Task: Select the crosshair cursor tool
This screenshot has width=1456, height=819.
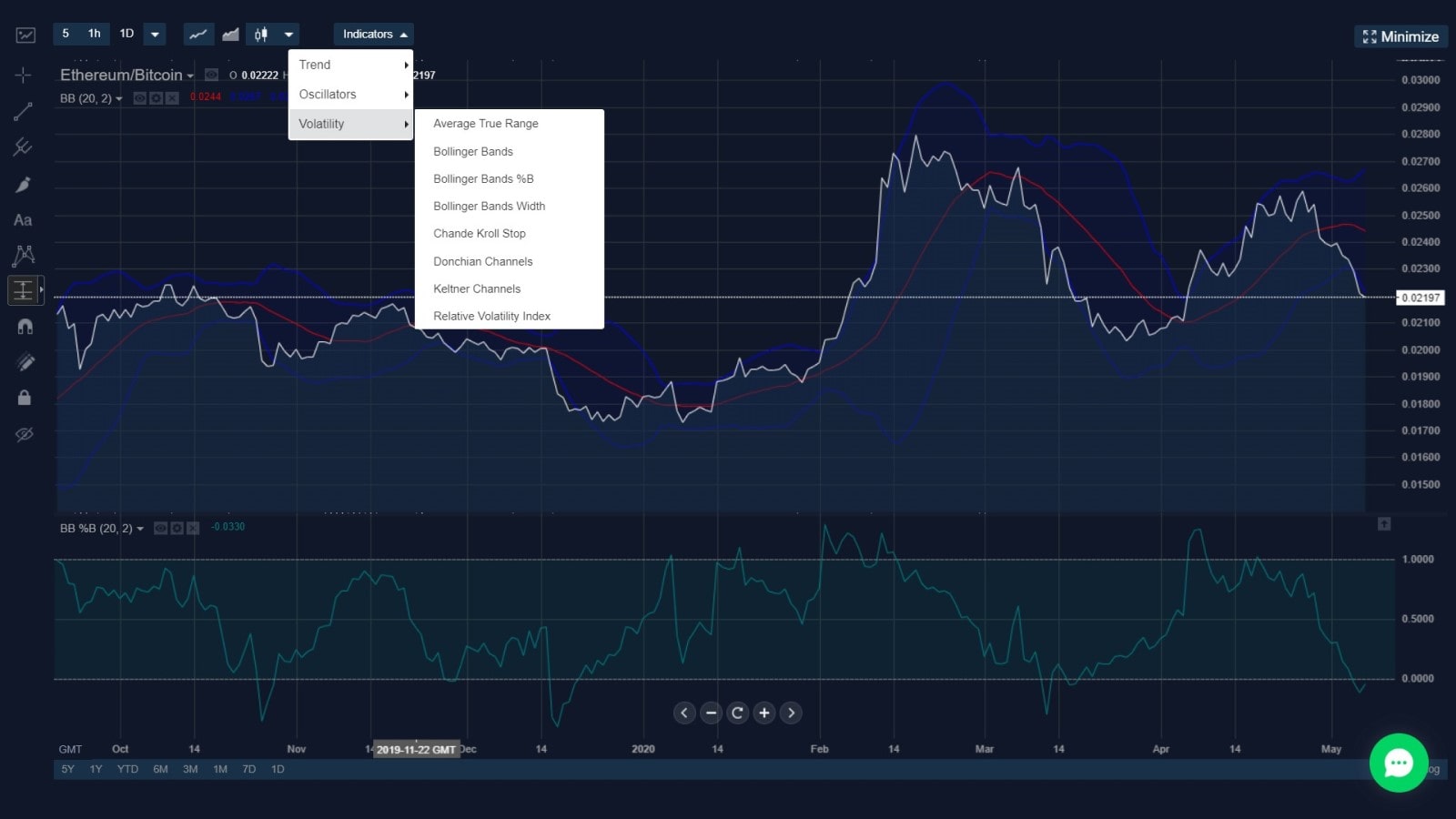Action: pos(24,76)
